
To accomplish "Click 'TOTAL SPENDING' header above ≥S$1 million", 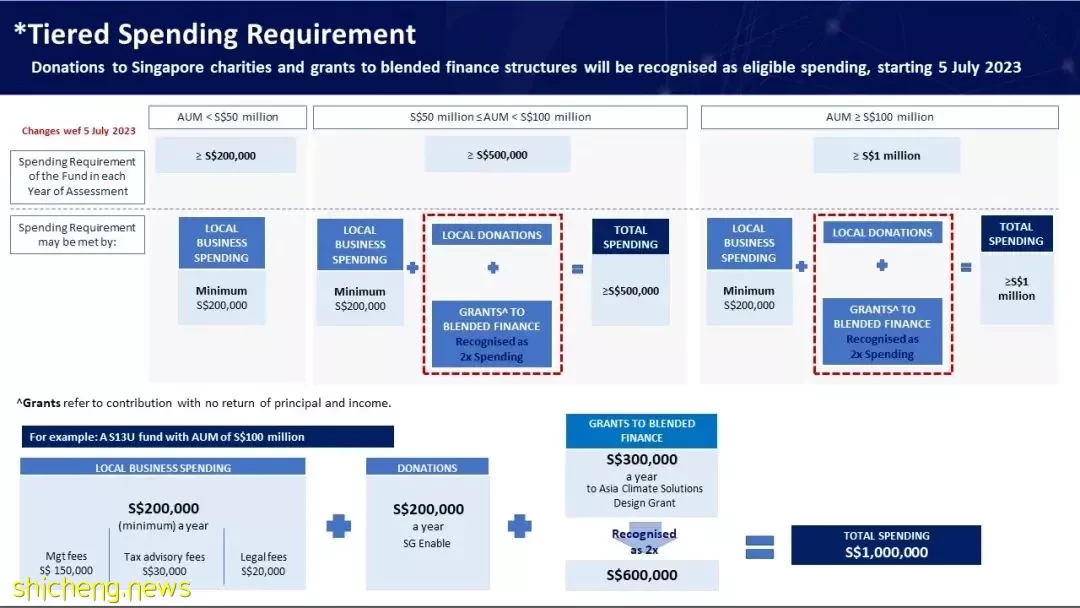I will pyautogui.click(x=1017, y=233).
